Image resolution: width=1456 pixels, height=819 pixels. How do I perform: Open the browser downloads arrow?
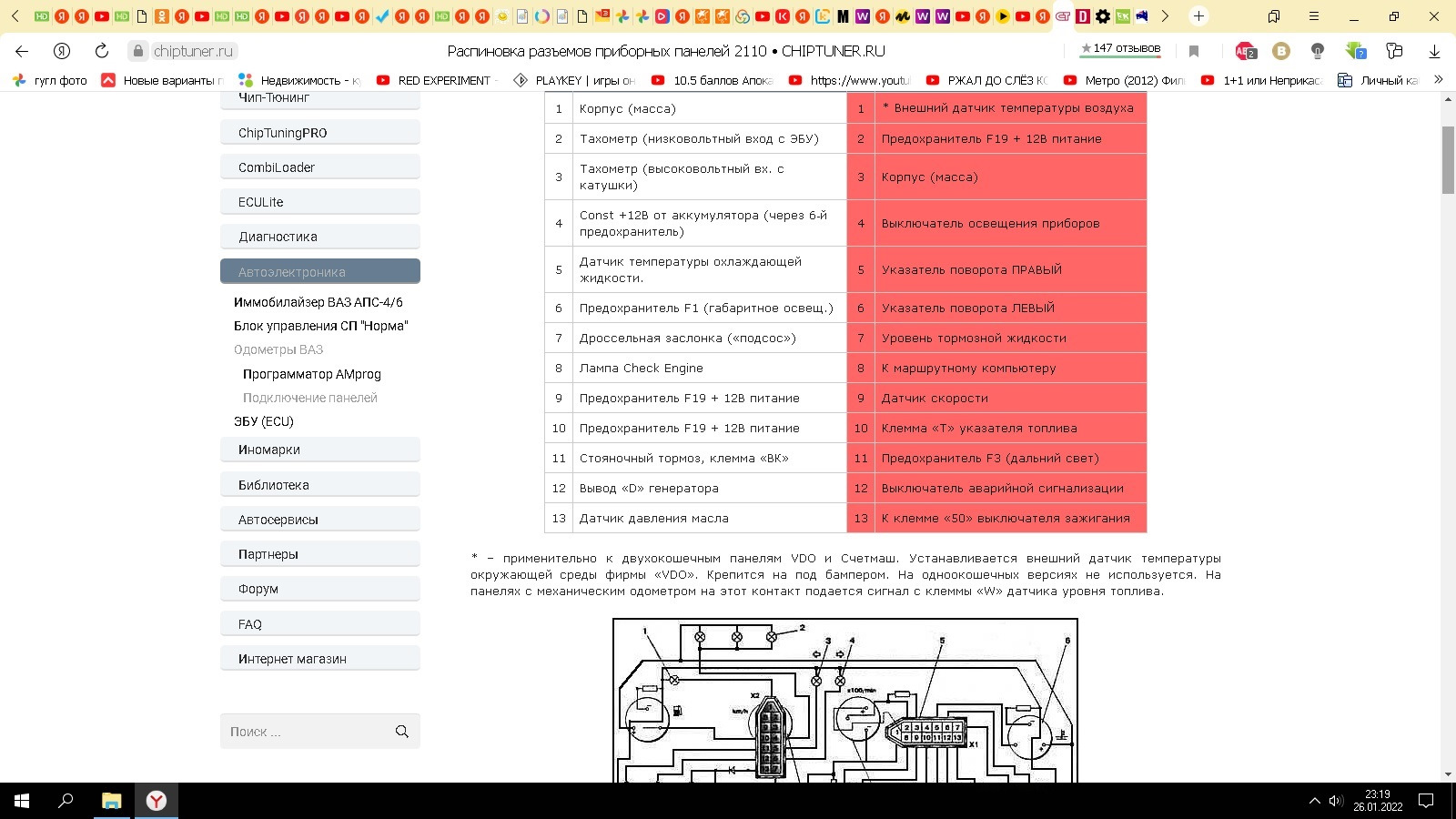click(1434, 51)
